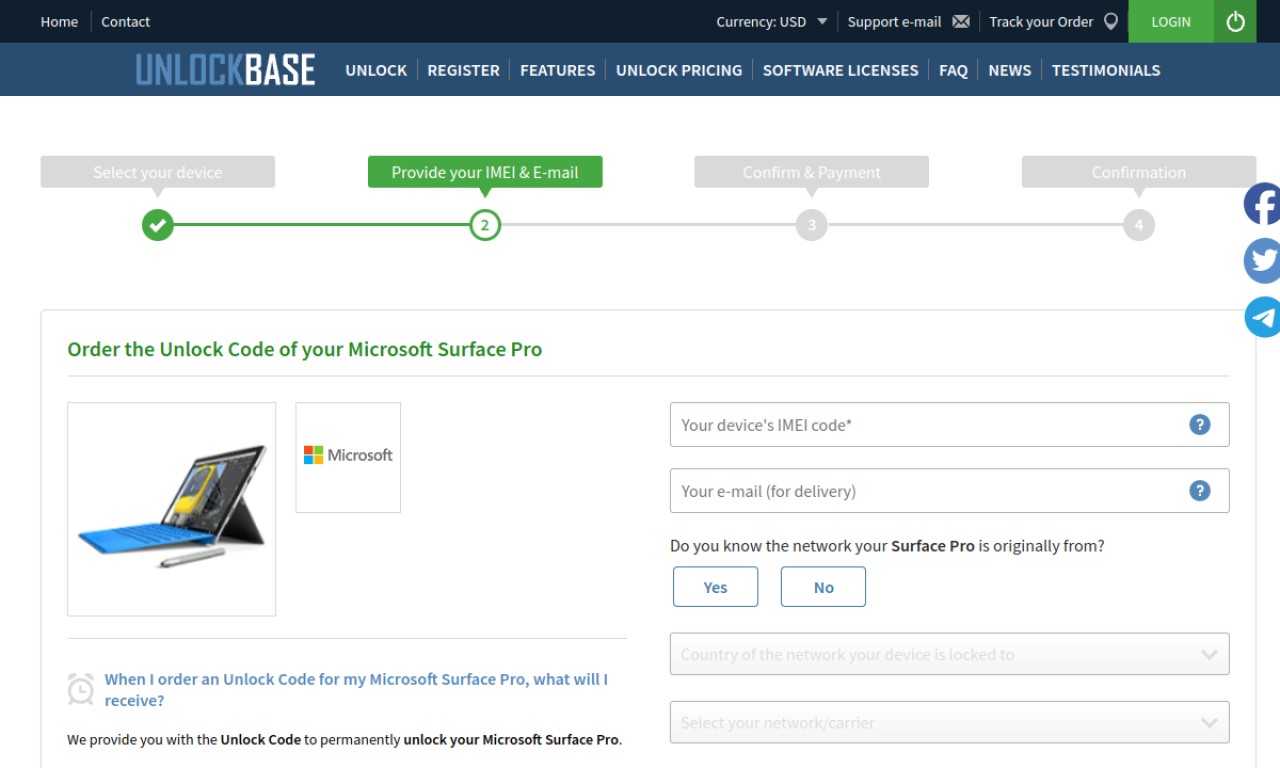This screenshot has width=1280, height=768.
Task: Open the UNLOCK menu item
Action: [376, 70]
